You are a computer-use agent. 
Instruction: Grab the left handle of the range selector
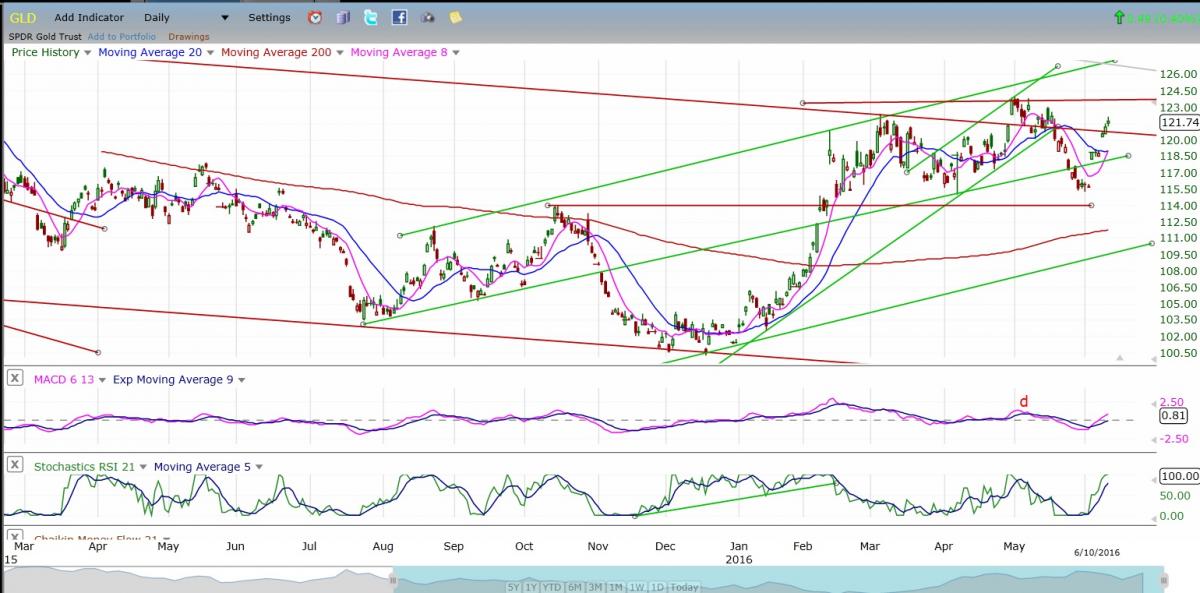[393, 580]
